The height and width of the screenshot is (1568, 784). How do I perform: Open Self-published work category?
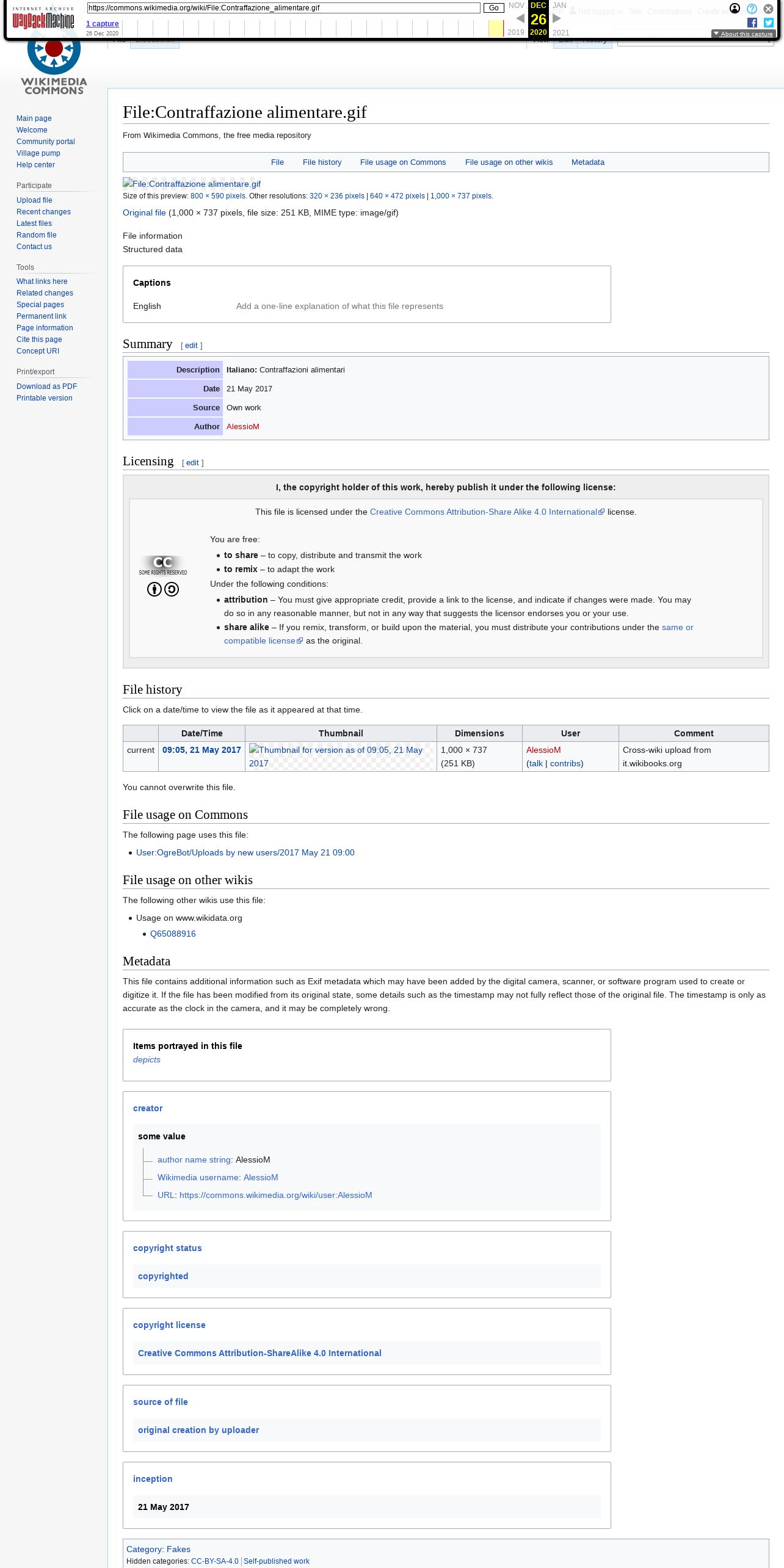point(277,1562)
